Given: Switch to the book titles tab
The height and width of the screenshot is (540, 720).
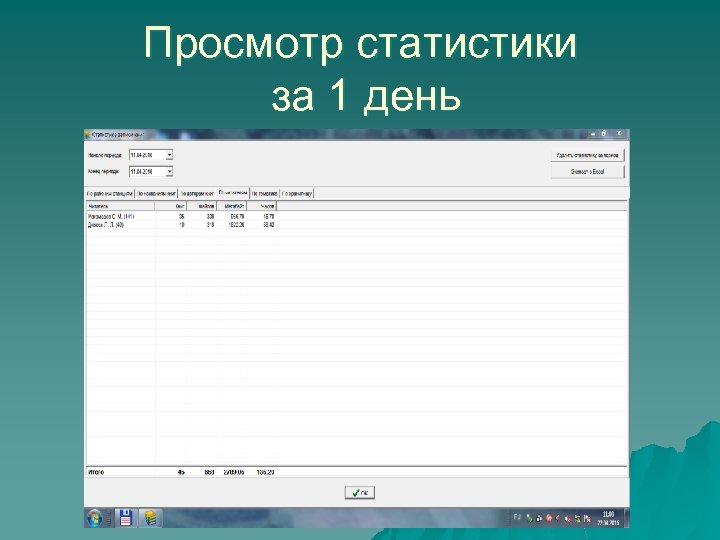Looking at the screenshot, I should [x=156, y=194].
